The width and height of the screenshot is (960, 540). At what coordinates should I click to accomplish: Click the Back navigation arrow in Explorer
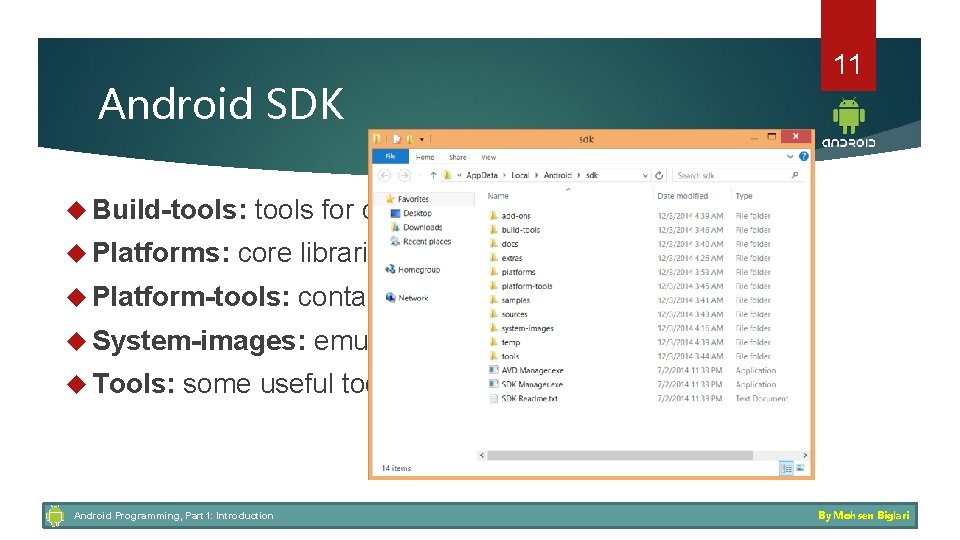point(384,175)
